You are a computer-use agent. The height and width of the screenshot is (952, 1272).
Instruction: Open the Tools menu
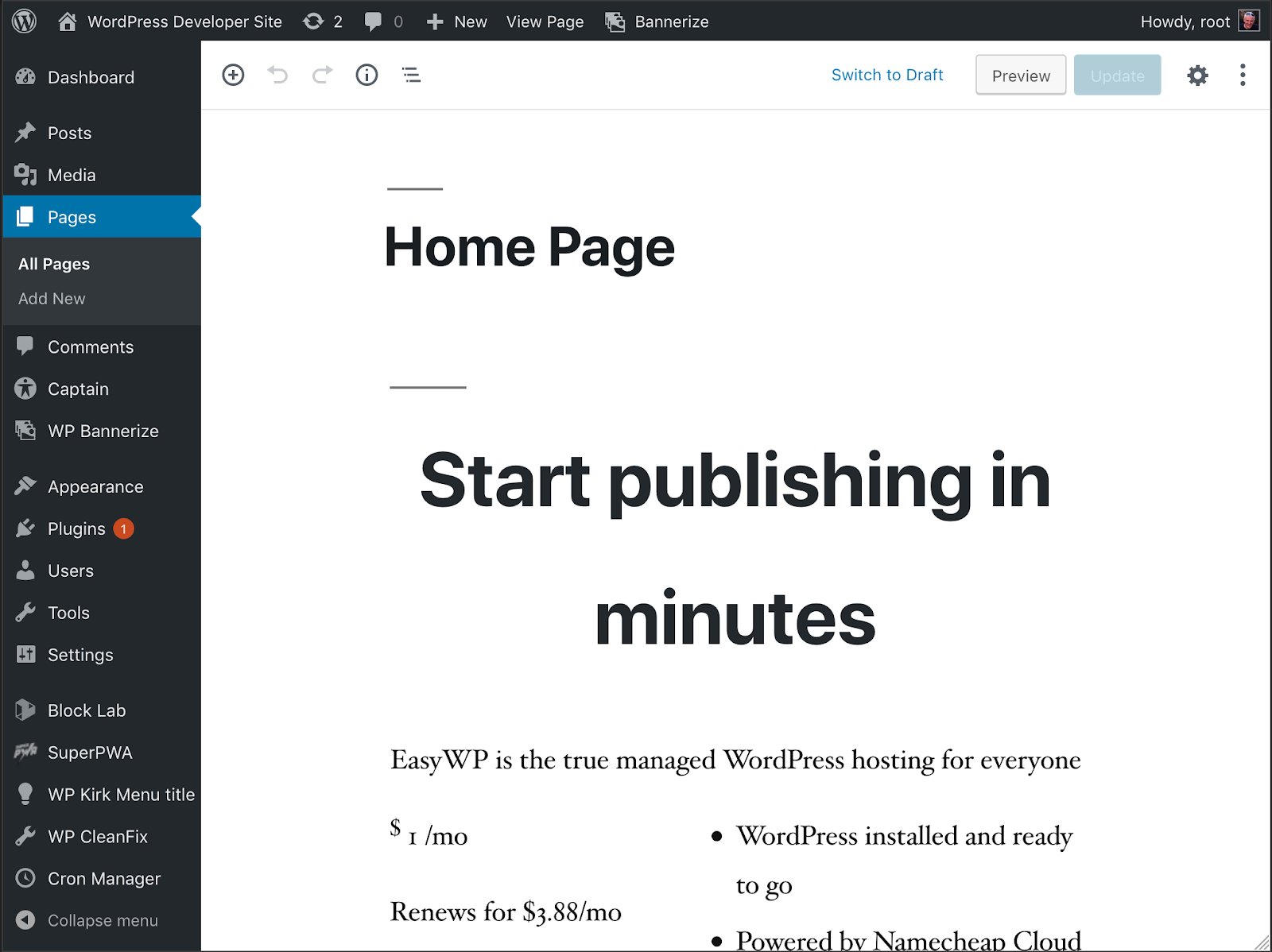coord(102,613)
